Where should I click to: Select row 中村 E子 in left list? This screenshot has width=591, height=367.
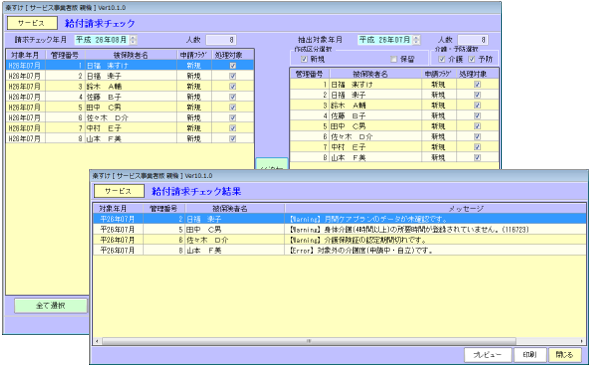point(130,128)
